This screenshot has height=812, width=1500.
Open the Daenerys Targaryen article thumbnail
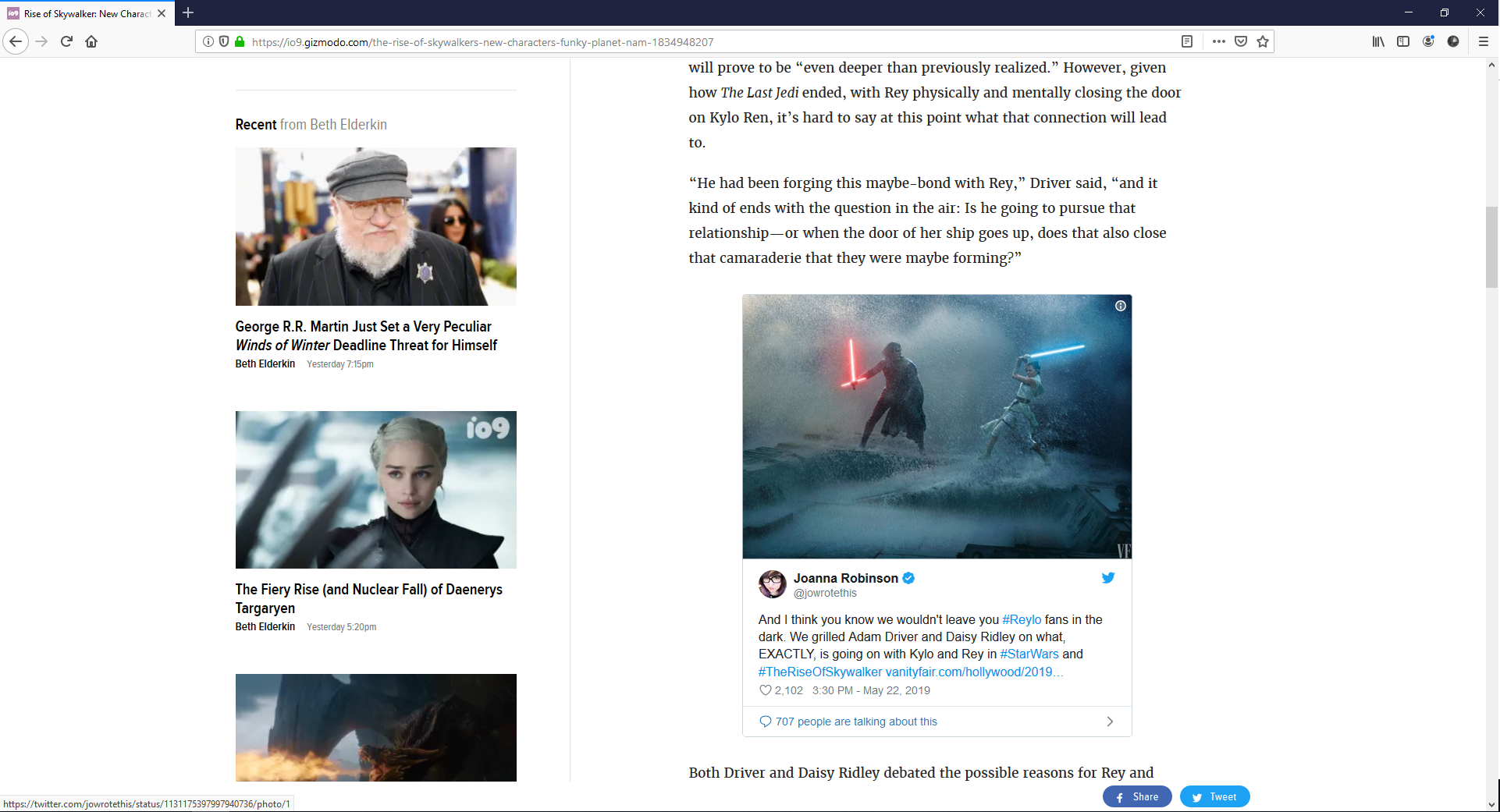pyautogui.click(x=375, y=490)
